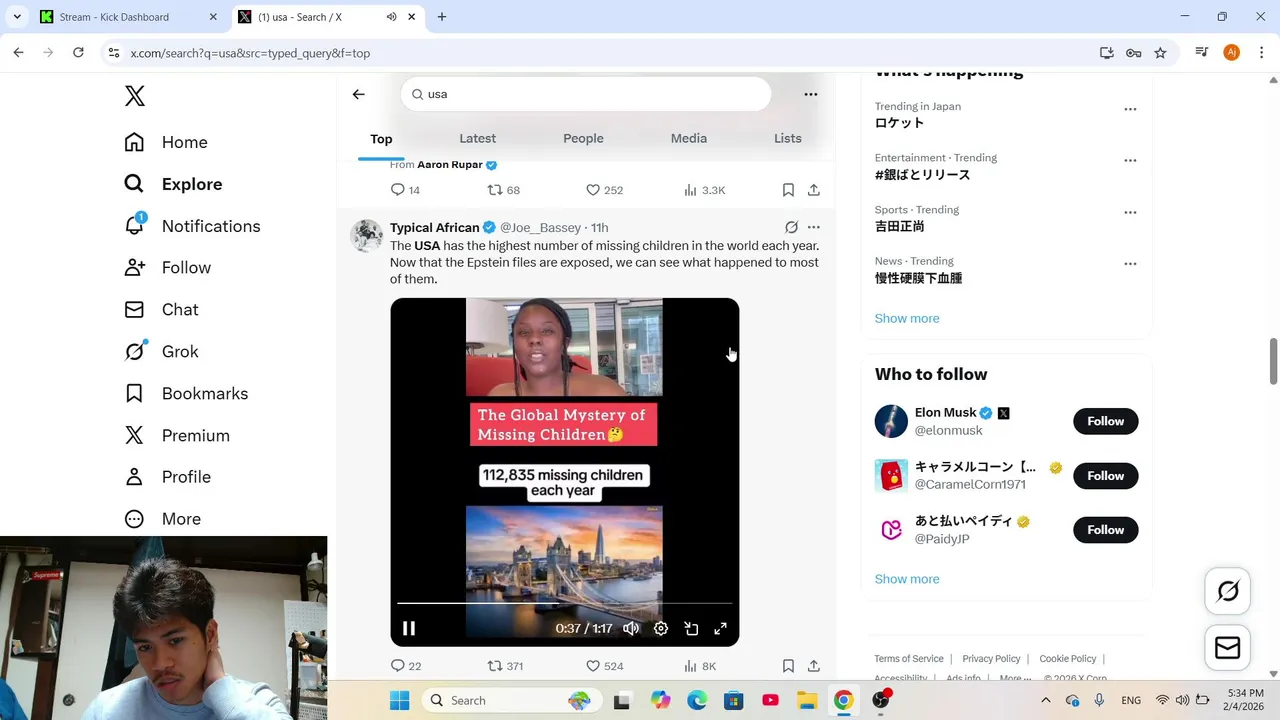
Task: Click the back arrow beside the search box
Action: (359, 94)
